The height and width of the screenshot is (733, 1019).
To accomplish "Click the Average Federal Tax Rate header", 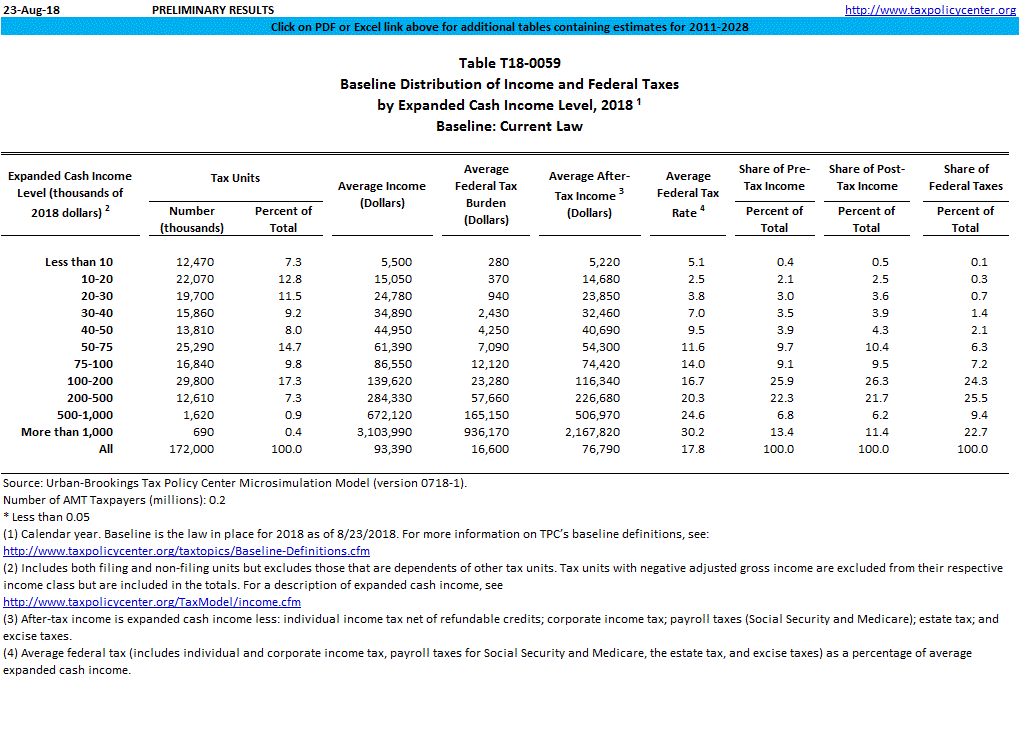I will coord(688,194).
